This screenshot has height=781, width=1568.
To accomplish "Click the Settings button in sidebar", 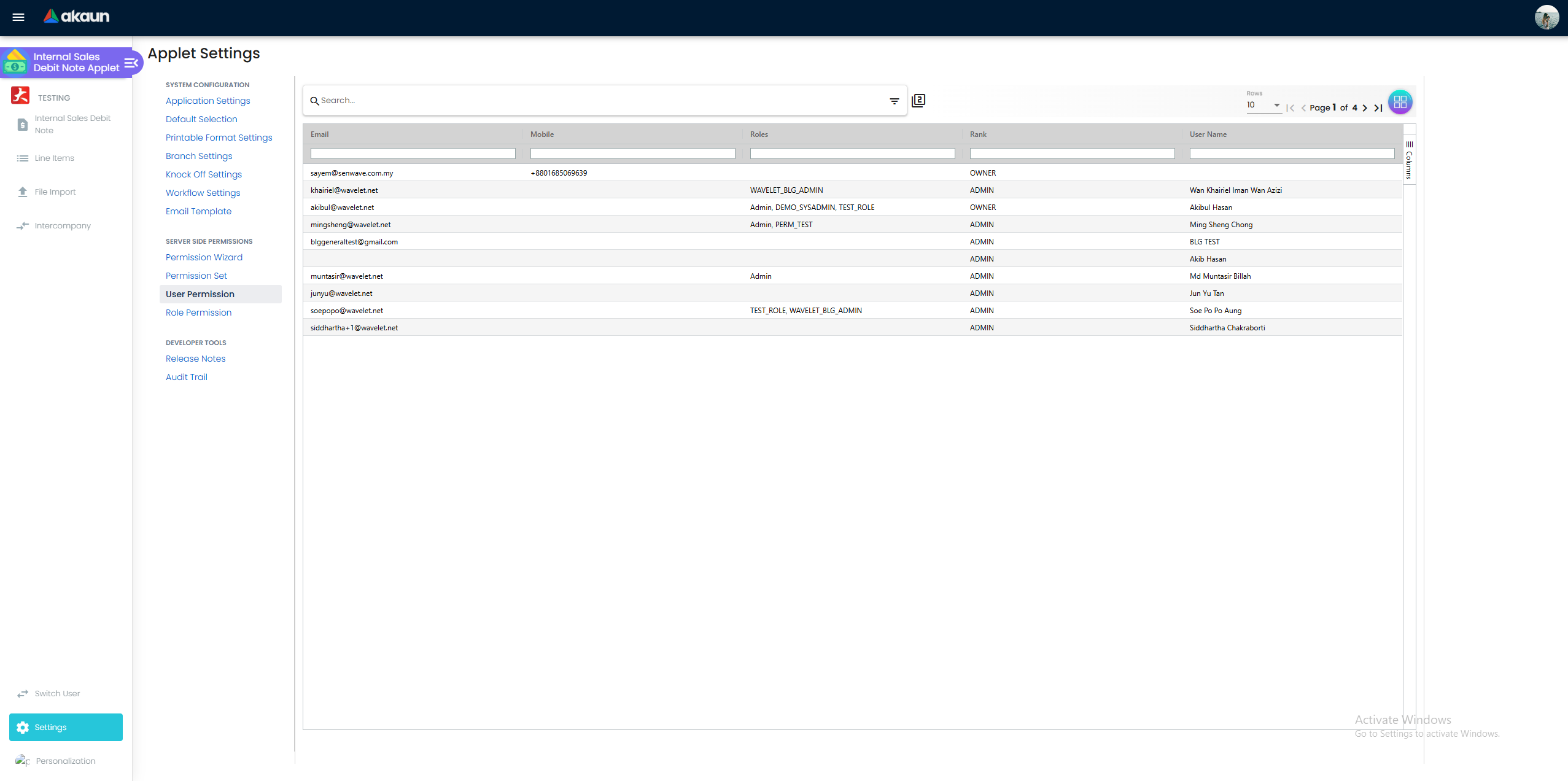I will [x=66, y=728].
